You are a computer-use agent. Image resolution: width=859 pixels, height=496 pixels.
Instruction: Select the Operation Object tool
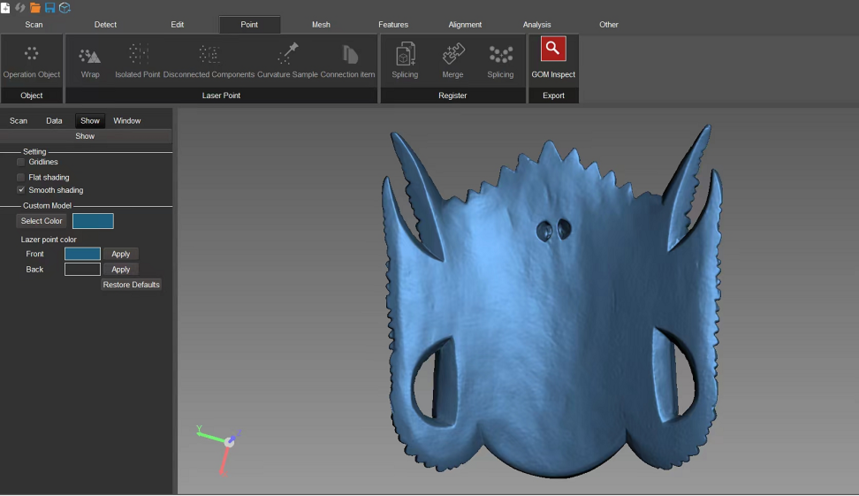click(x=31, y=61)
